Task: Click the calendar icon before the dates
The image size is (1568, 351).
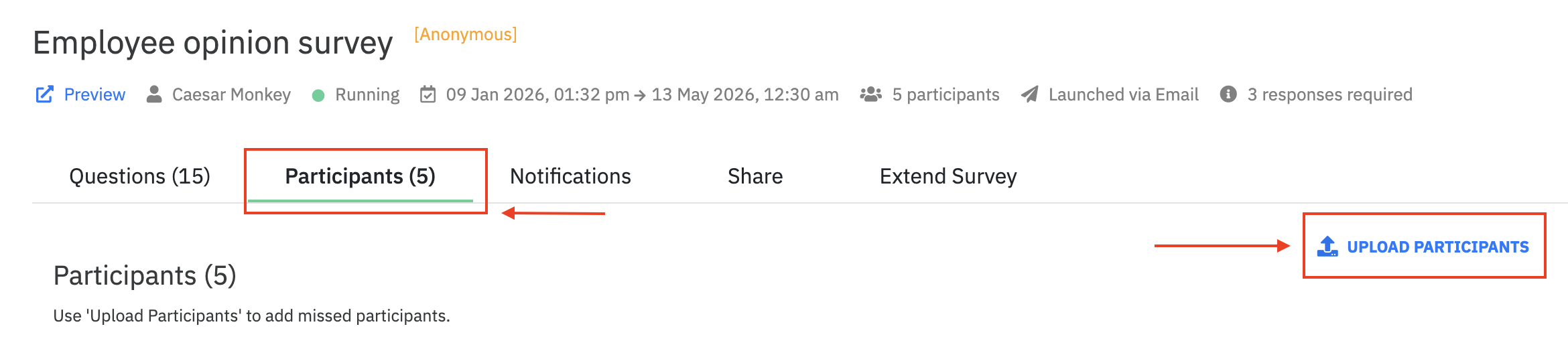Action: point(428,94)
